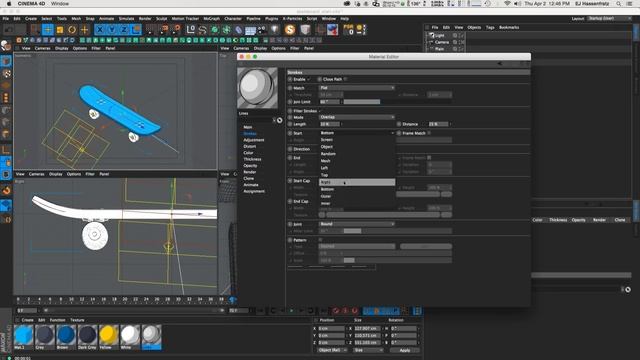Click the Cube primitive icon
The width and height of the screenshot is (640, 360).
pyautogui.click(x=191, y=30)
